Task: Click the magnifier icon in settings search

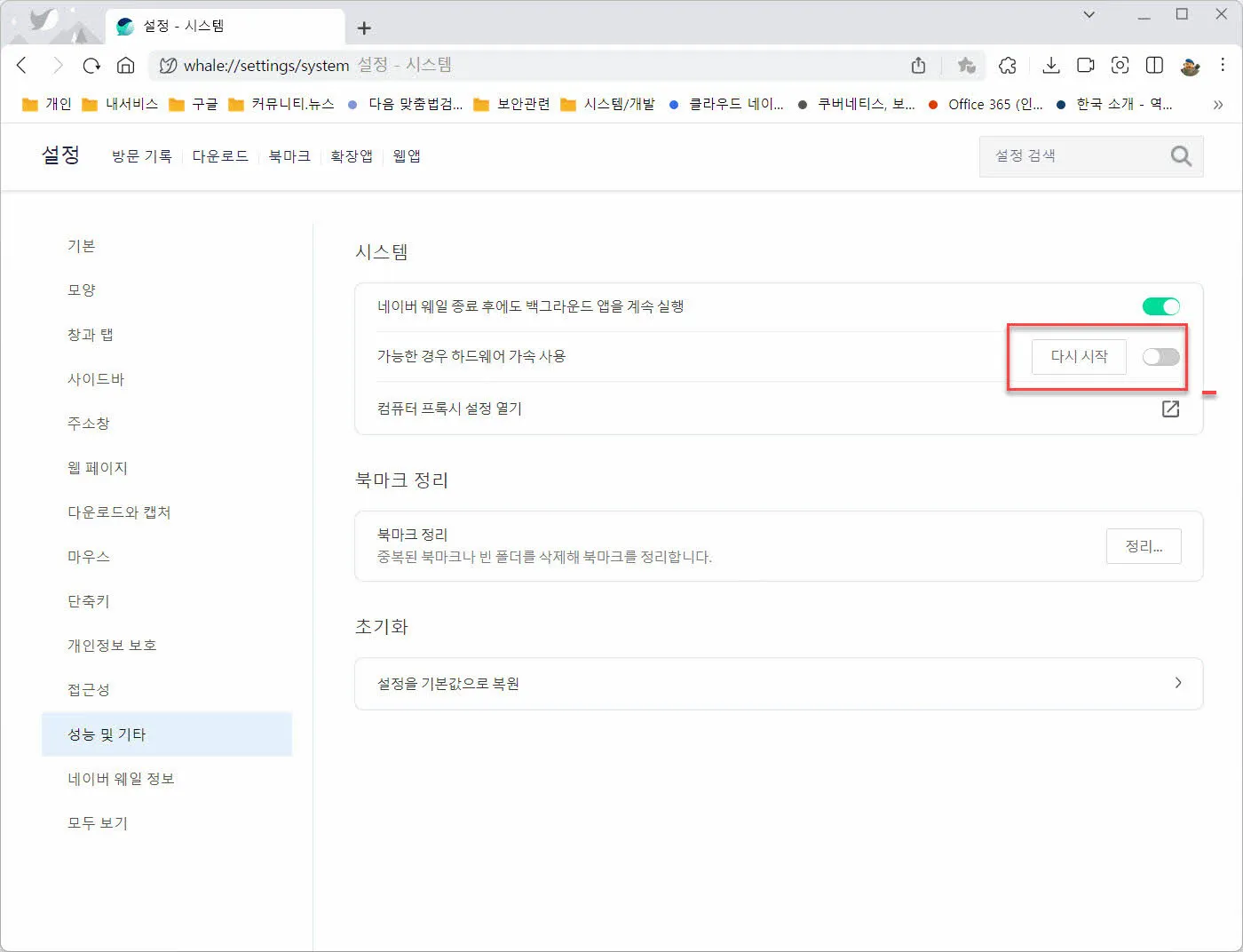Action: click(1180, 156)
